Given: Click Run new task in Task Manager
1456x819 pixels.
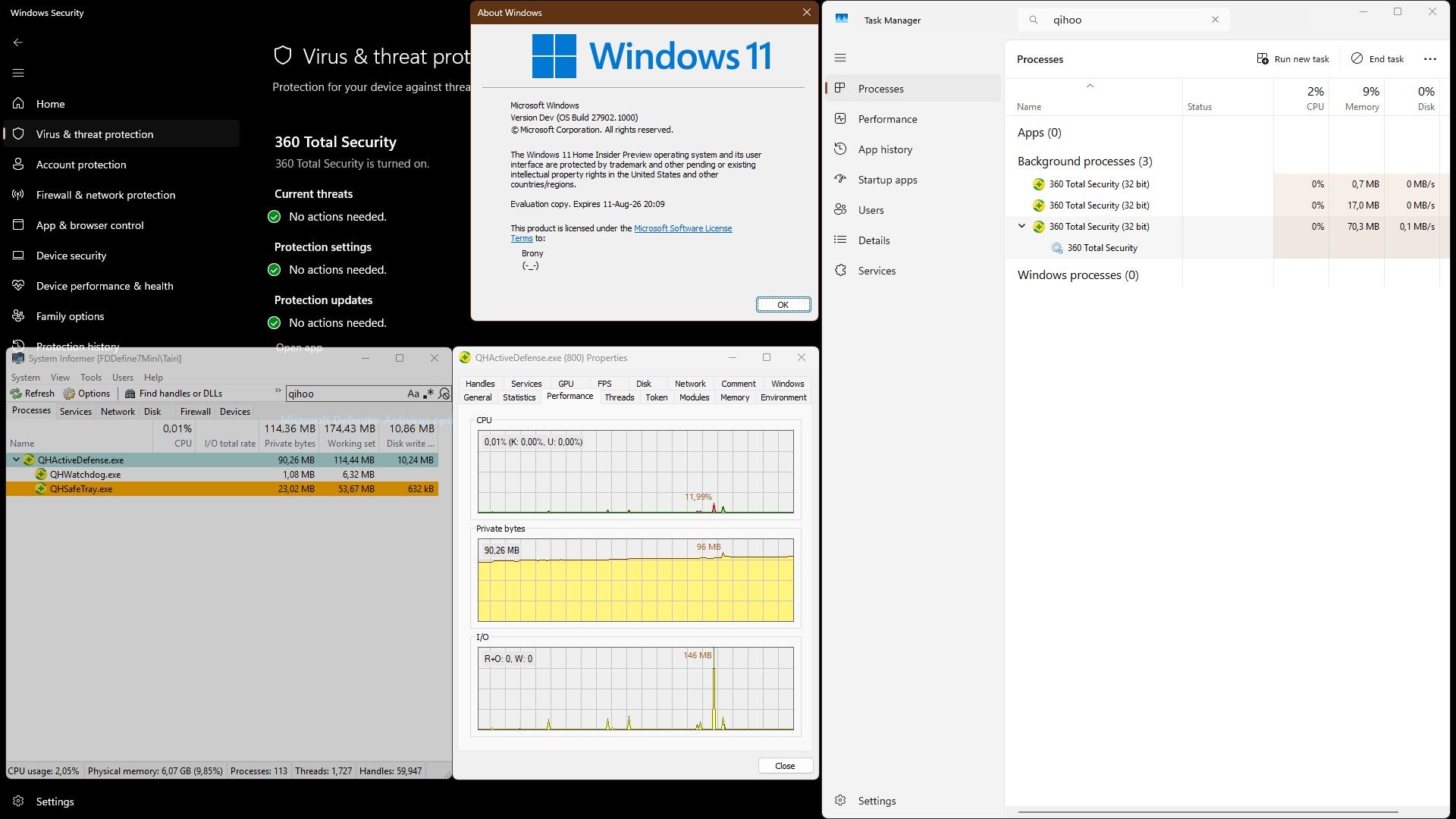Looking at the screenshot, I should click(x=1293, y=59).
